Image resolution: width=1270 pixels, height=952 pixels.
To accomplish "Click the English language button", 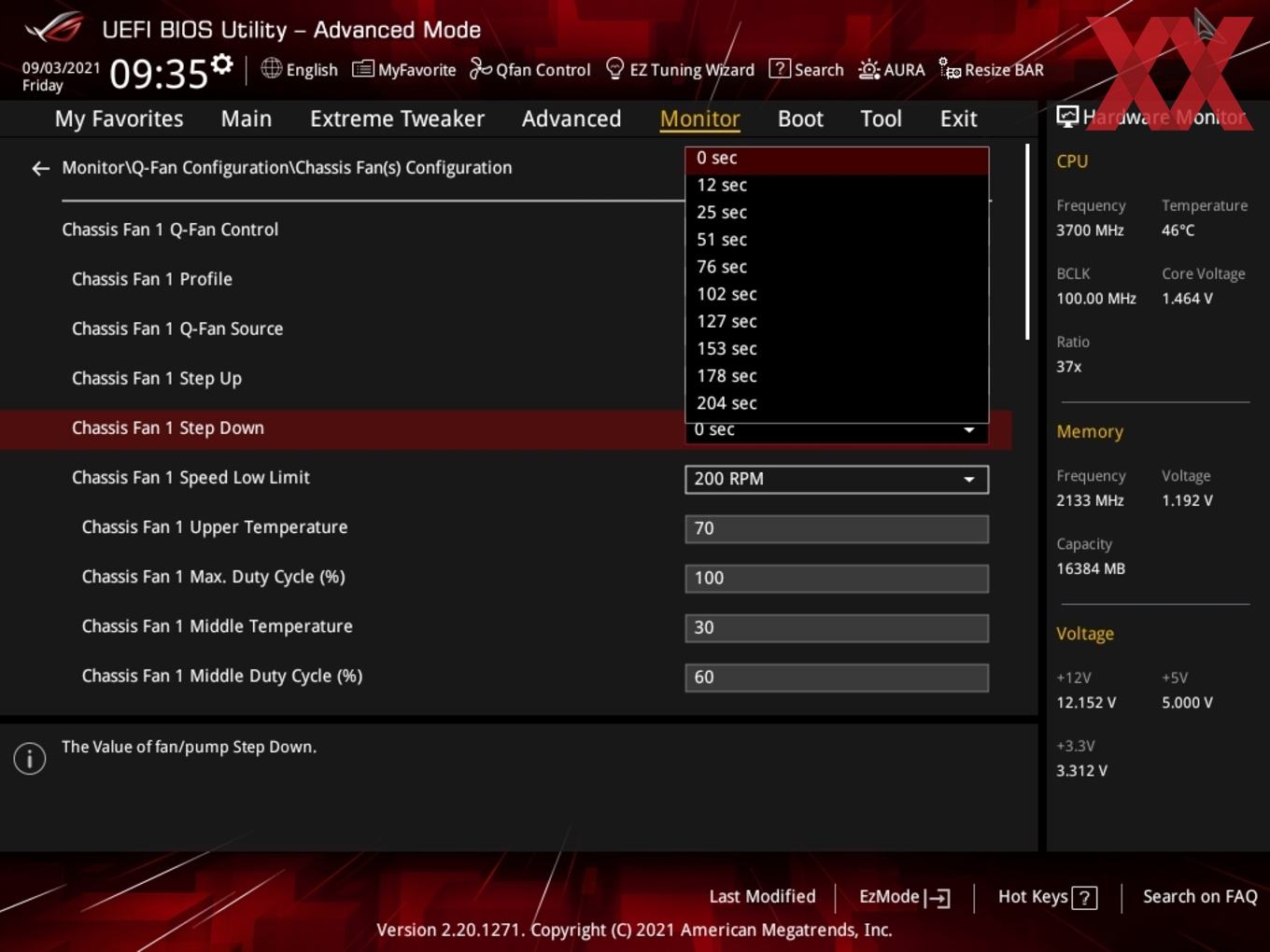I will [x=300, y=69].
